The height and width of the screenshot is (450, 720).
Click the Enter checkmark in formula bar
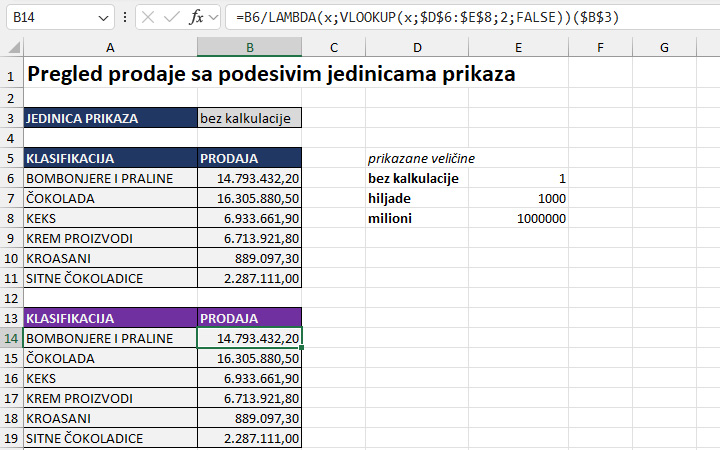pyautogui.click(x=172, y=18)
